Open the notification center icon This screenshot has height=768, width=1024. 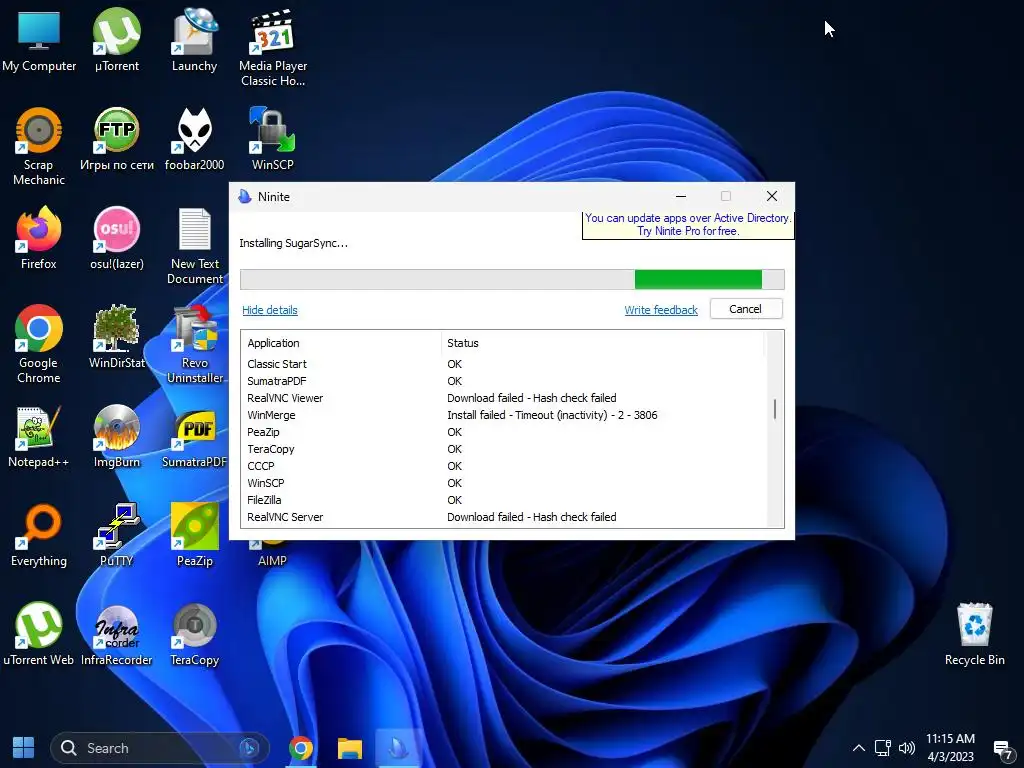[x=1002, y=750]
